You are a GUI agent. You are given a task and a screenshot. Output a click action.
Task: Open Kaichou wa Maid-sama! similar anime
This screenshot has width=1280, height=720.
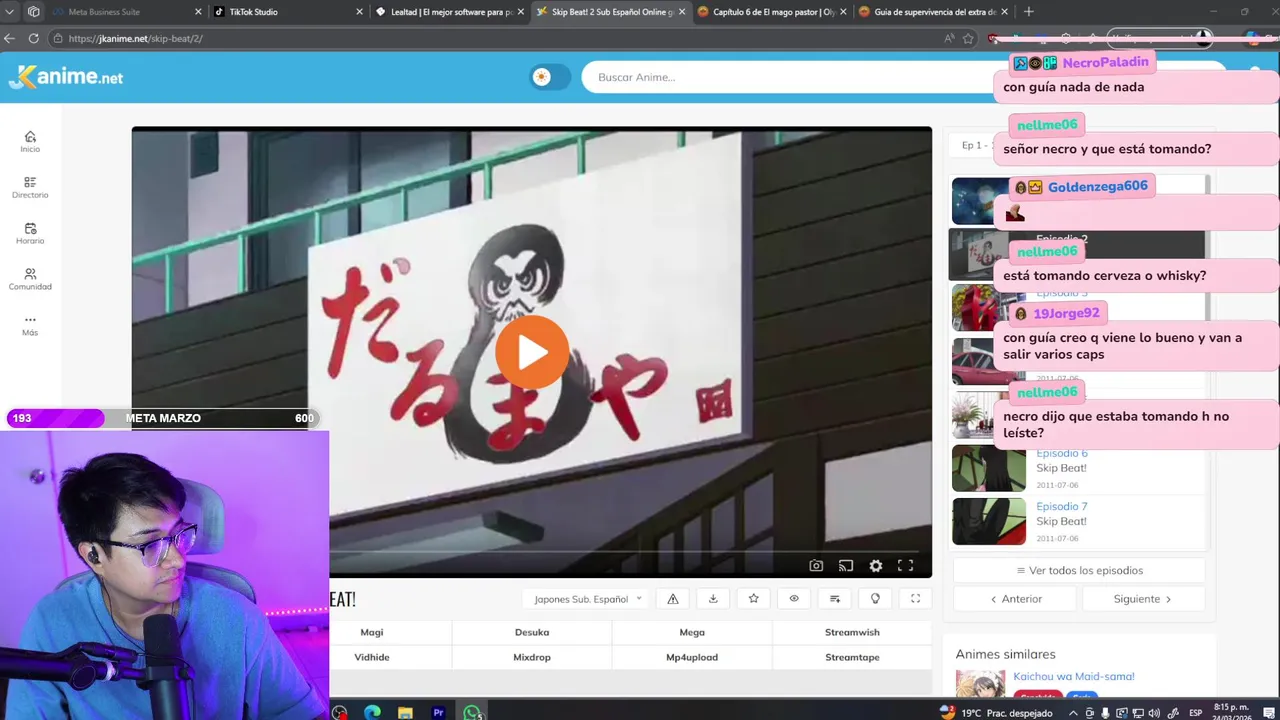(x=1074, y=676)
